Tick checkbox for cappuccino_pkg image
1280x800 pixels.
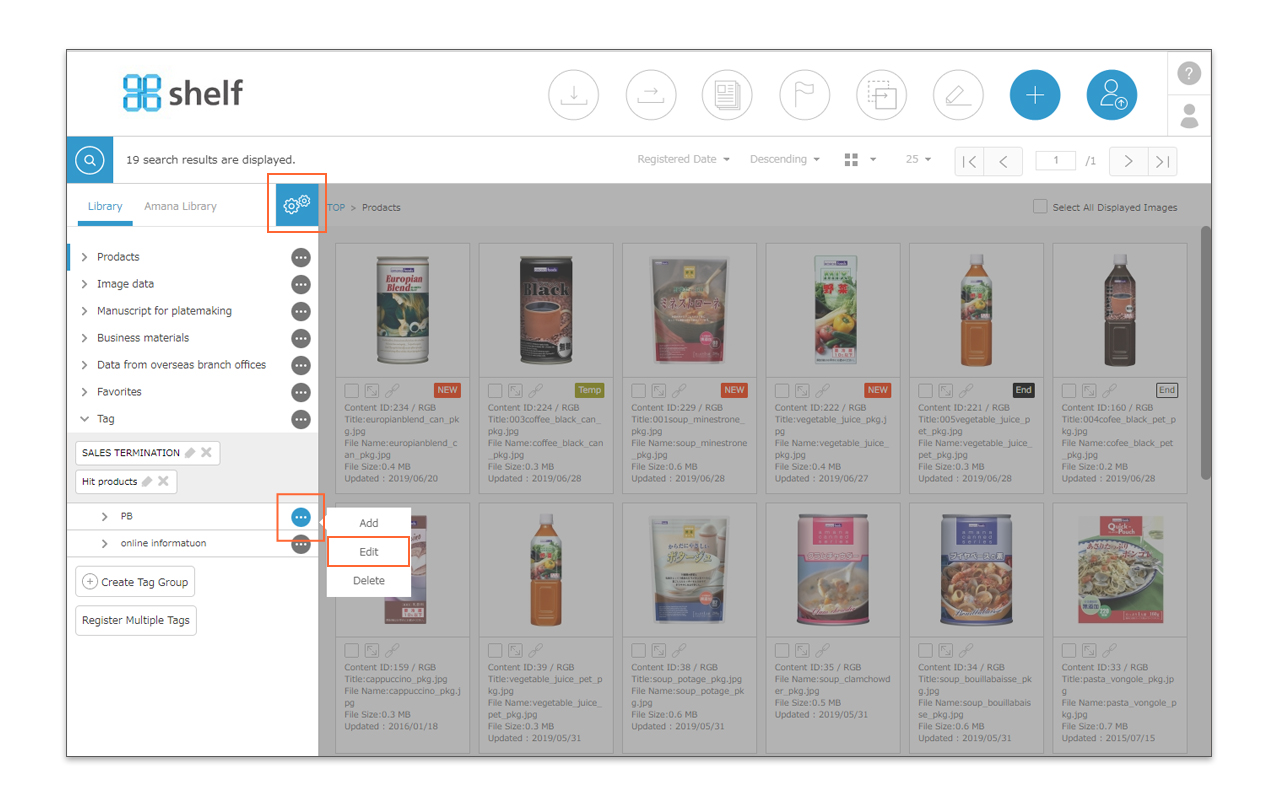click(352, 651)
